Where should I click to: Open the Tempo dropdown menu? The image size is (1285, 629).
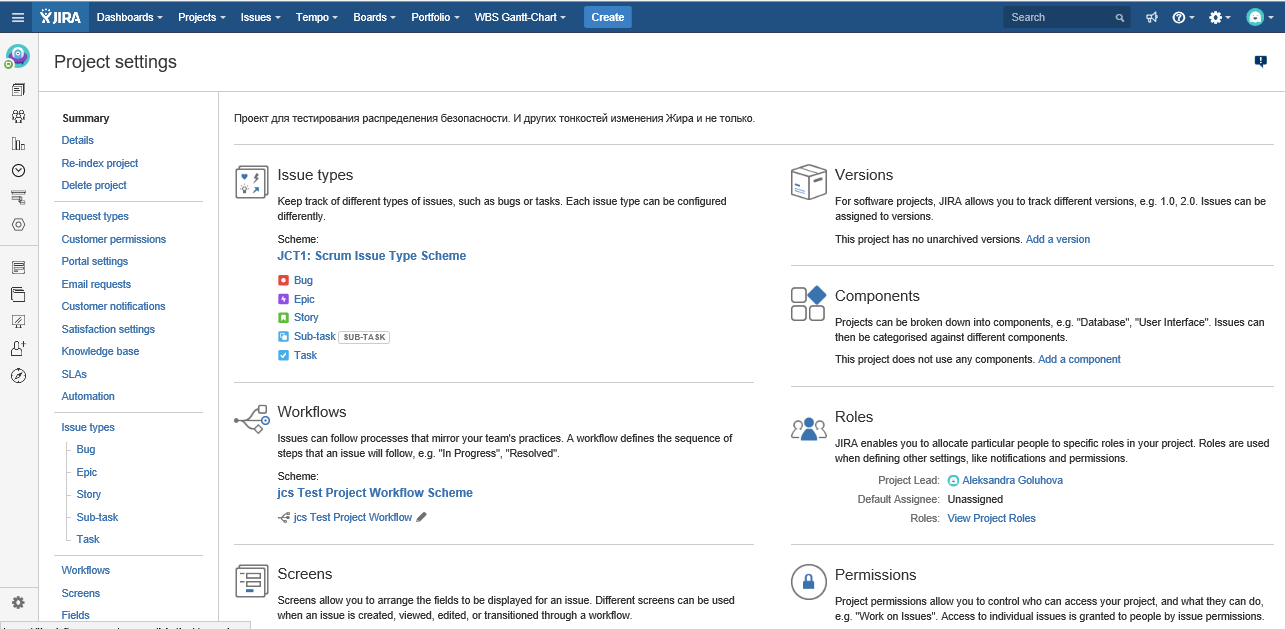[x=316, y=17]
